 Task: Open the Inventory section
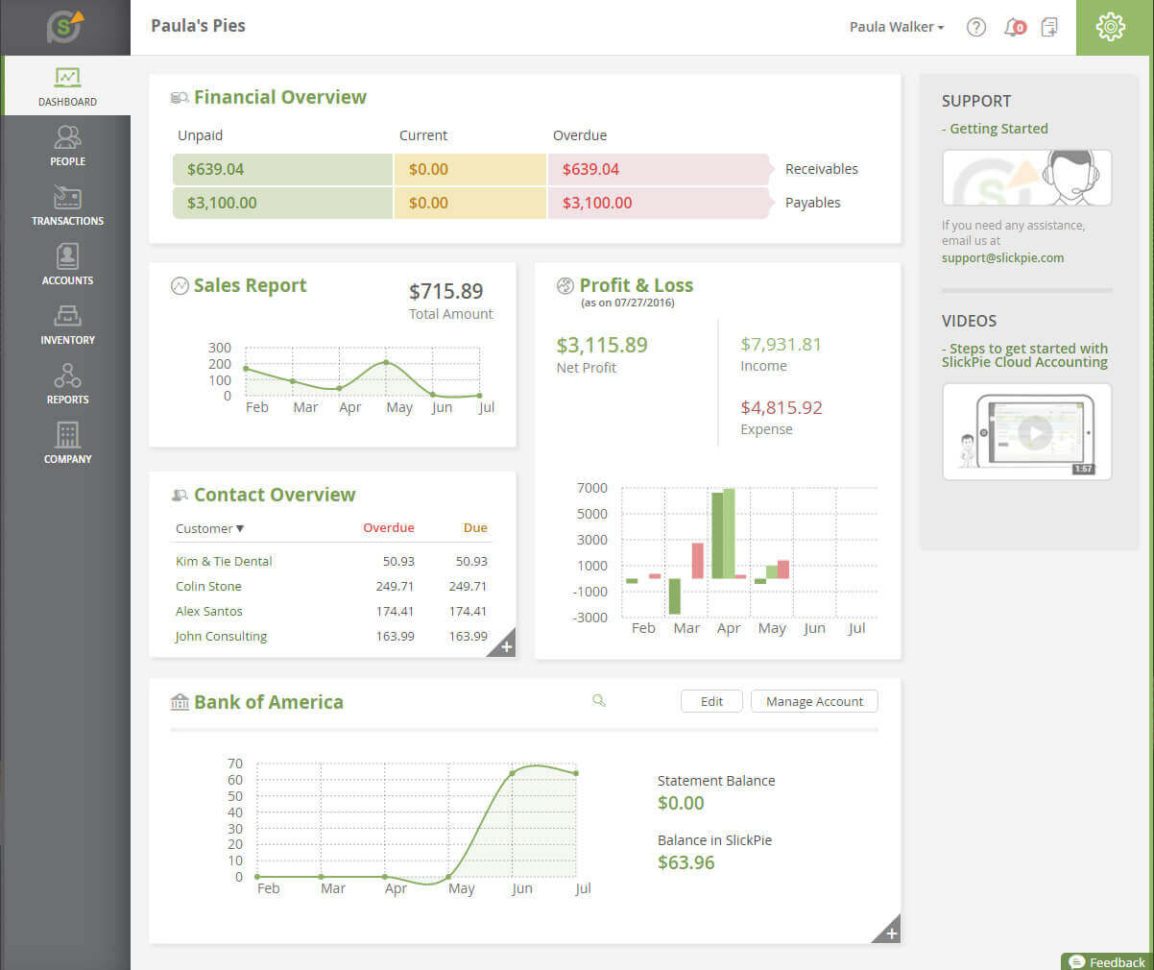(66, 324)
